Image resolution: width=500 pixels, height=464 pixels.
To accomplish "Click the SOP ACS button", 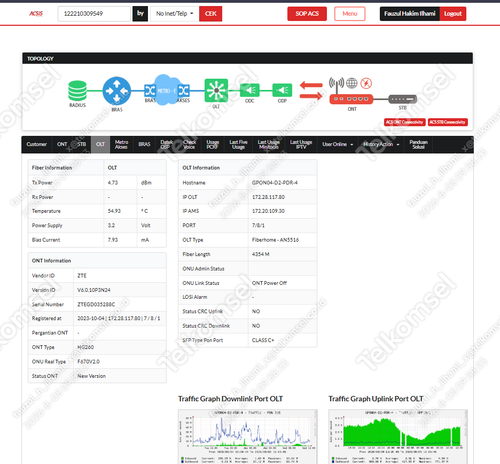I will 307,14.
